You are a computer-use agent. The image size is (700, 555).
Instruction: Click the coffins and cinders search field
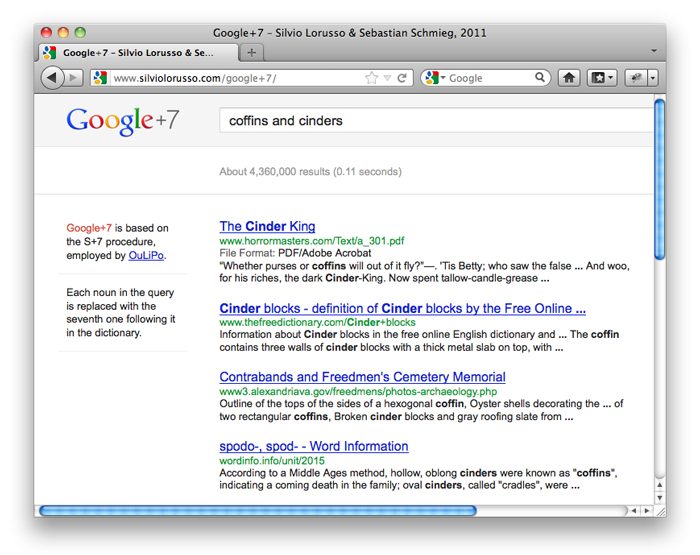[435, 121]
